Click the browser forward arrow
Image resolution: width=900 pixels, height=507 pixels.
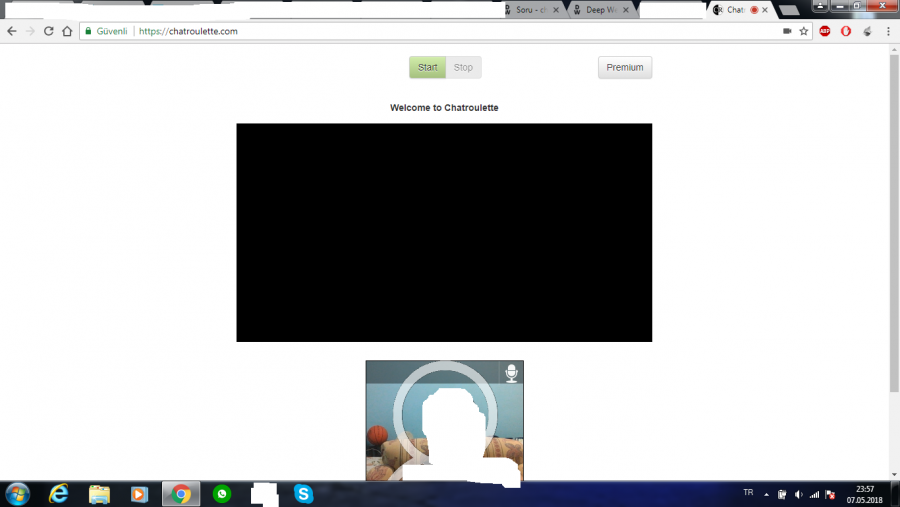[30, 31]
